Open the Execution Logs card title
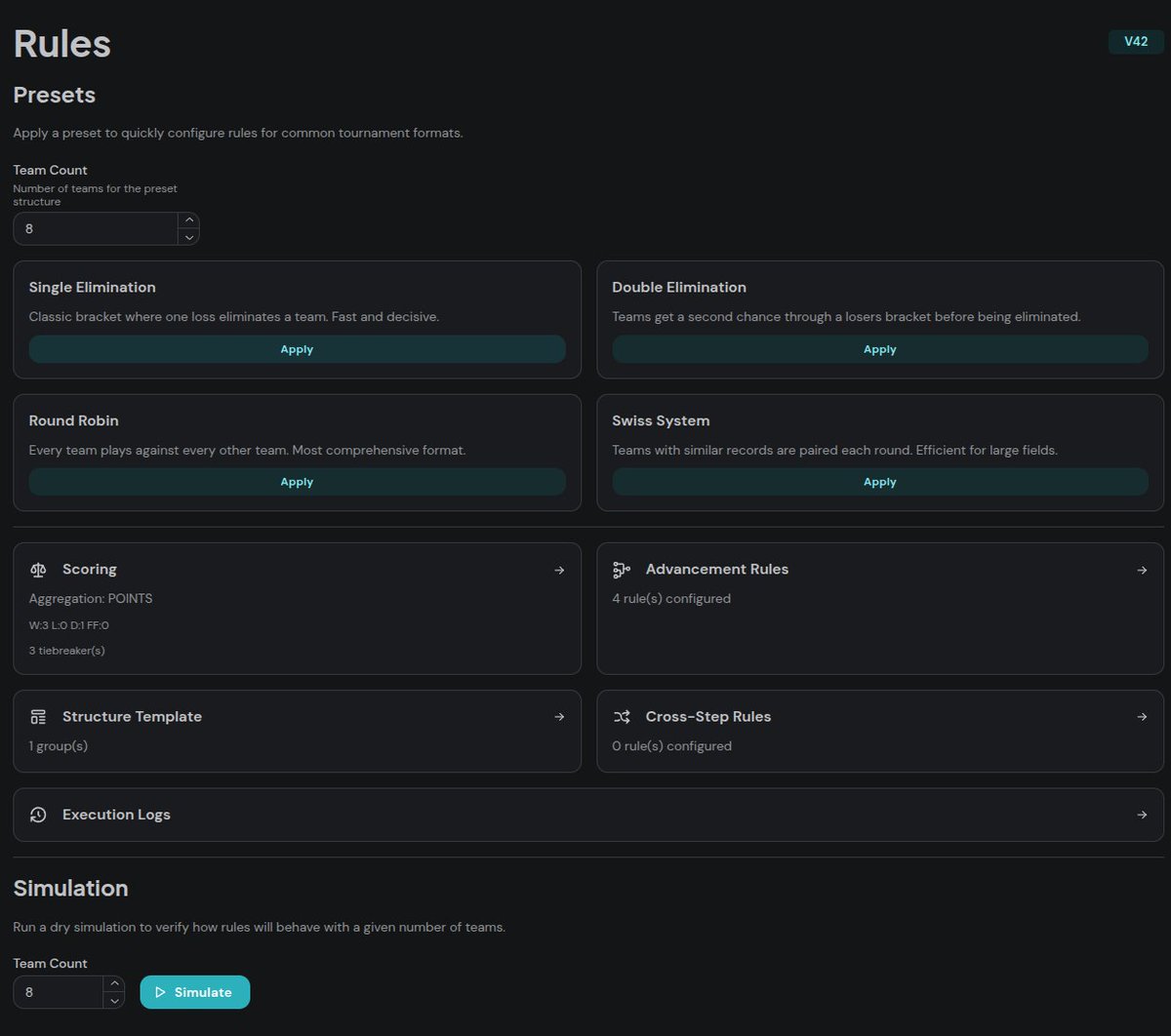The width and height of the screenshot is (1171, 1036). pos(116,815)
